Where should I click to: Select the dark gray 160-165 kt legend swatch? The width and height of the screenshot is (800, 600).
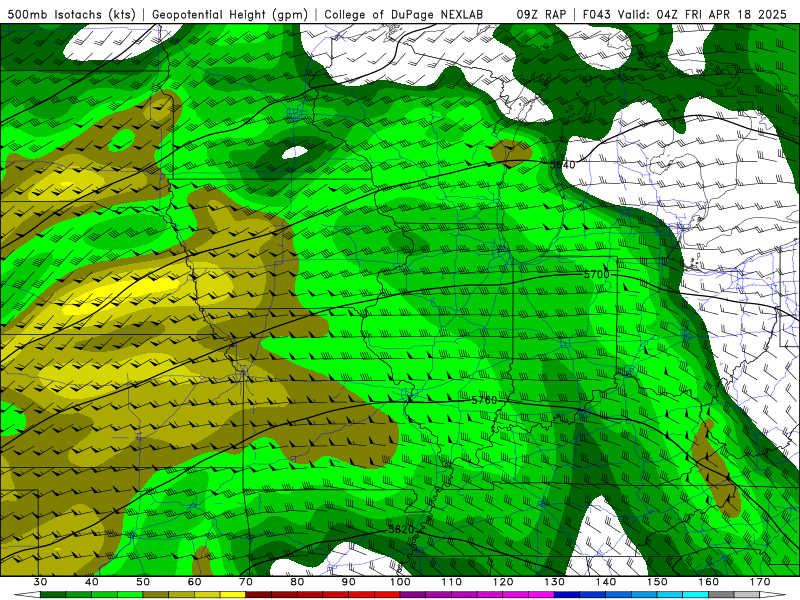click(721, 595)
